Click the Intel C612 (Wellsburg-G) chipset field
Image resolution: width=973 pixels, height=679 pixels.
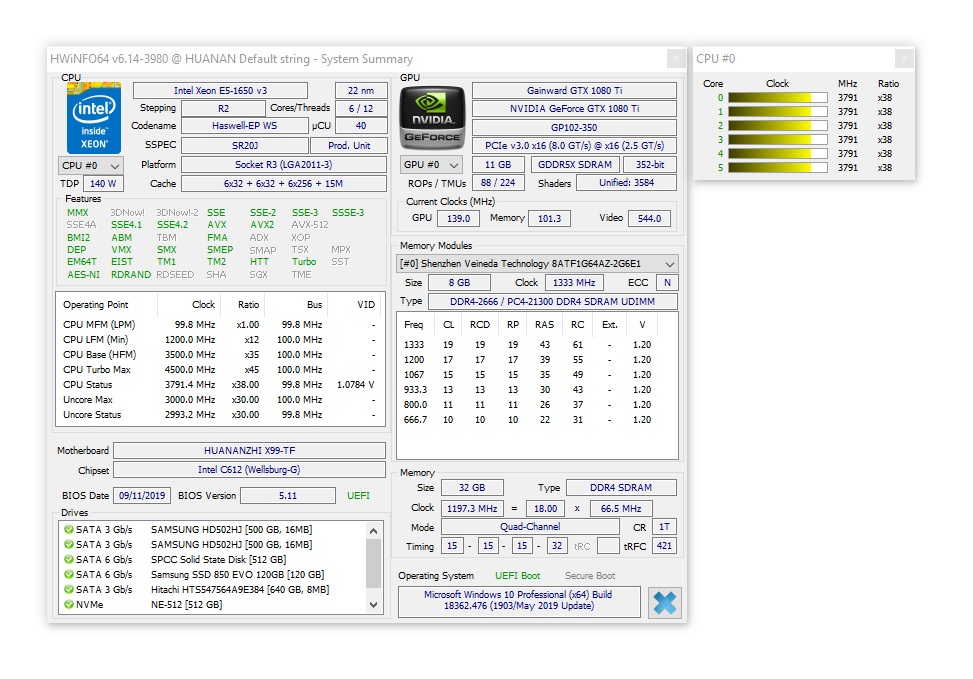coord(249,470)
